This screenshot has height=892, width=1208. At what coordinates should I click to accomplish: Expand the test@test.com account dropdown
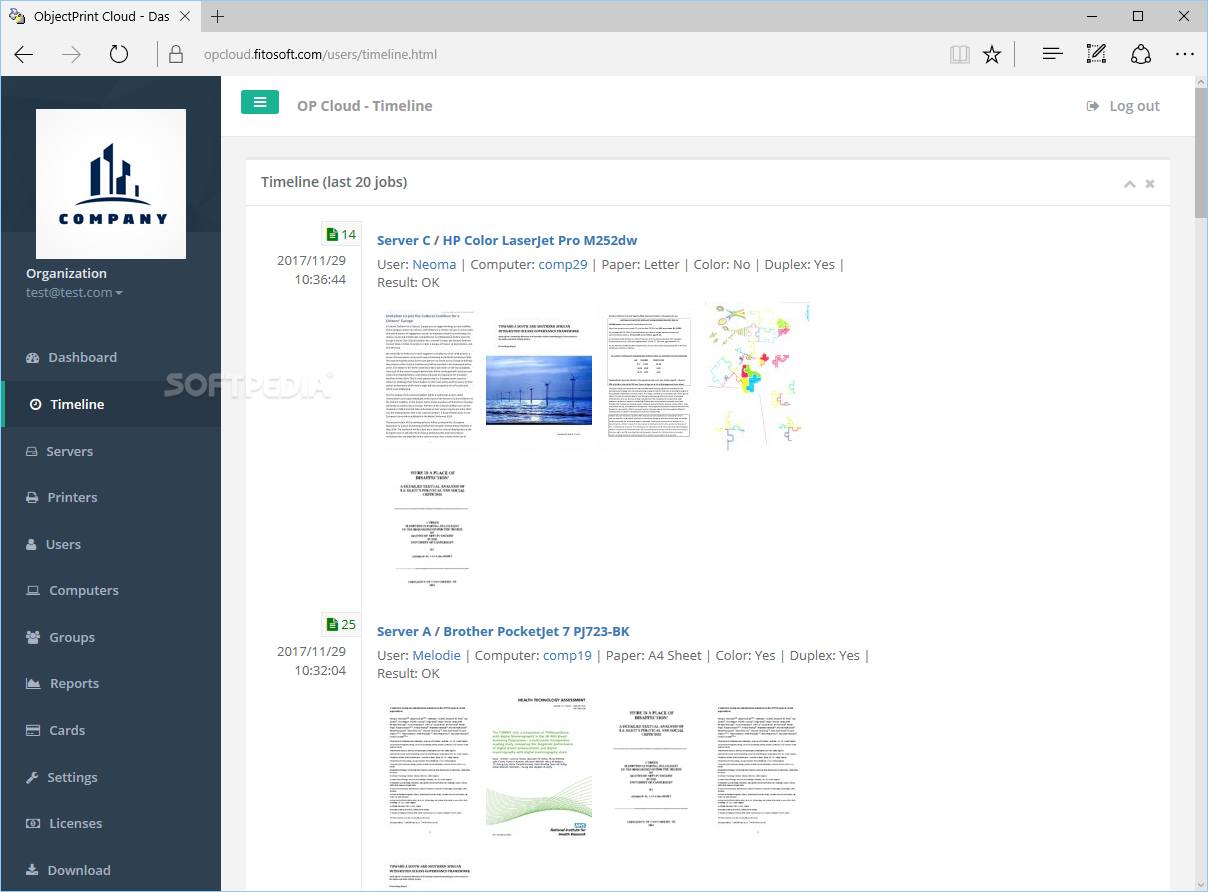(75, 293)
